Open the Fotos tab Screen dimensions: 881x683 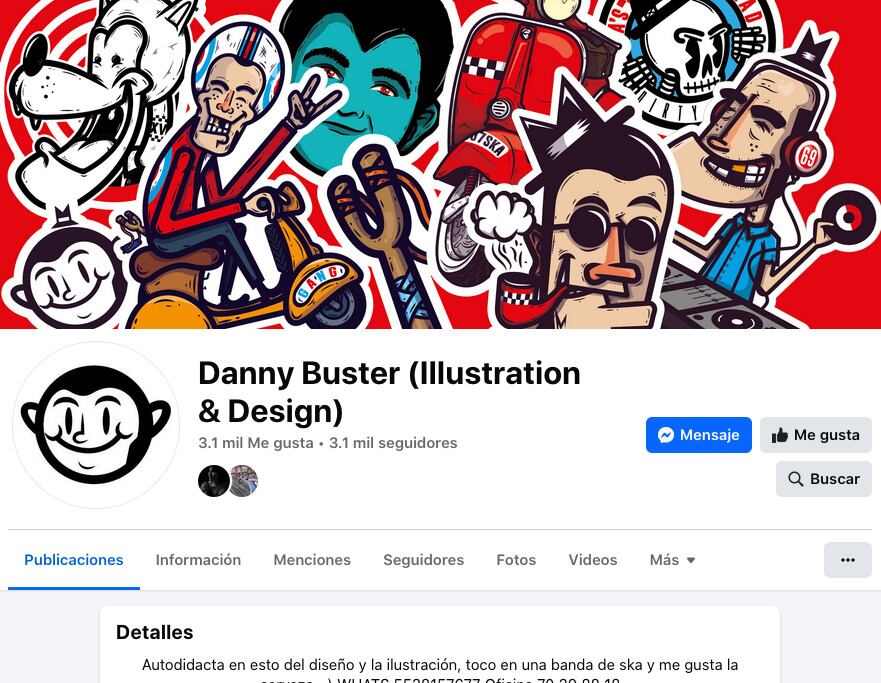516,560
